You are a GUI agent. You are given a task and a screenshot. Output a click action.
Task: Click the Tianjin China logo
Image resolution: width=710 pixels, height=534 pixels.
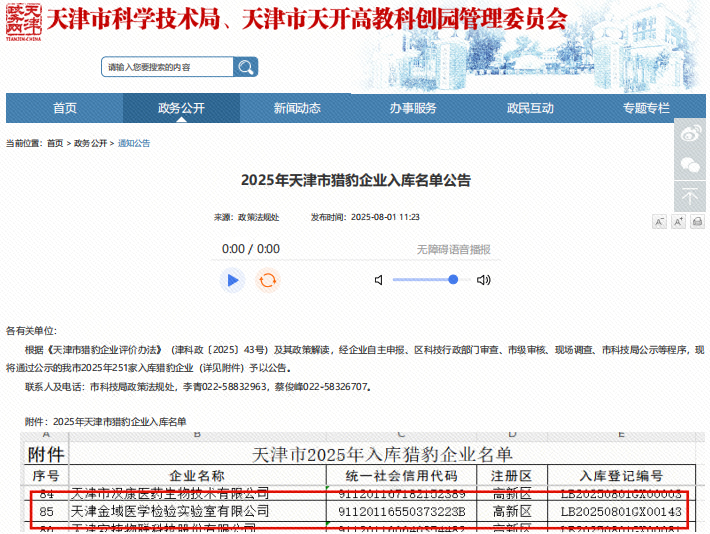tap(24, 22)
